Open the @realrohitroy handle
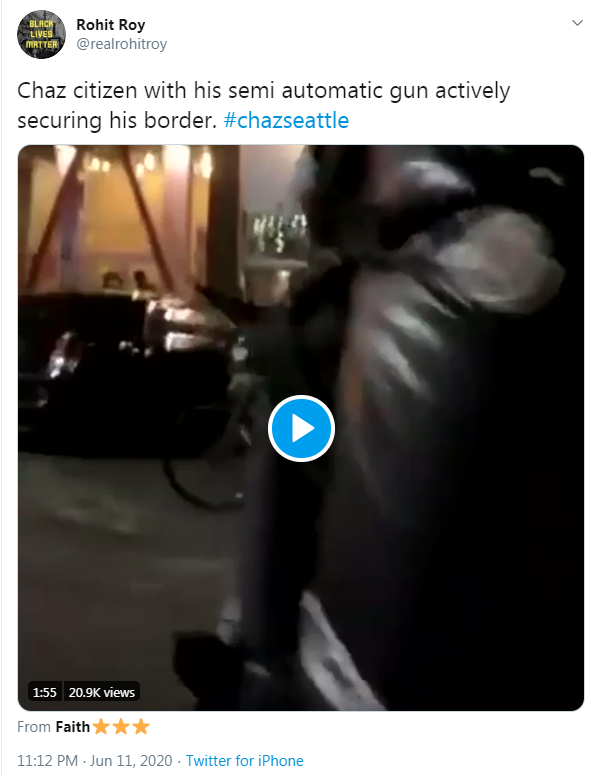The width and height of the screenshot is (596, 775). click(122, 44)
